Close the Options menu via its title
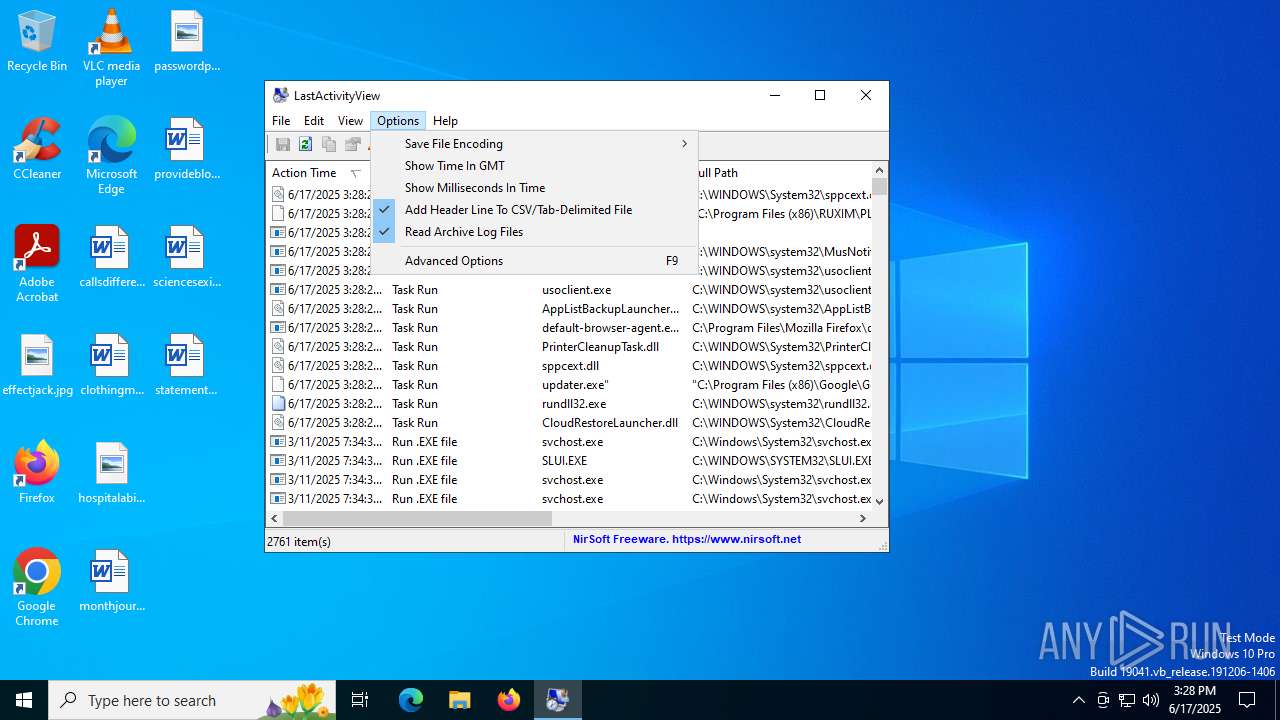Image resolution: width=1280 pixels, height=720 pixels. point(398,121)
